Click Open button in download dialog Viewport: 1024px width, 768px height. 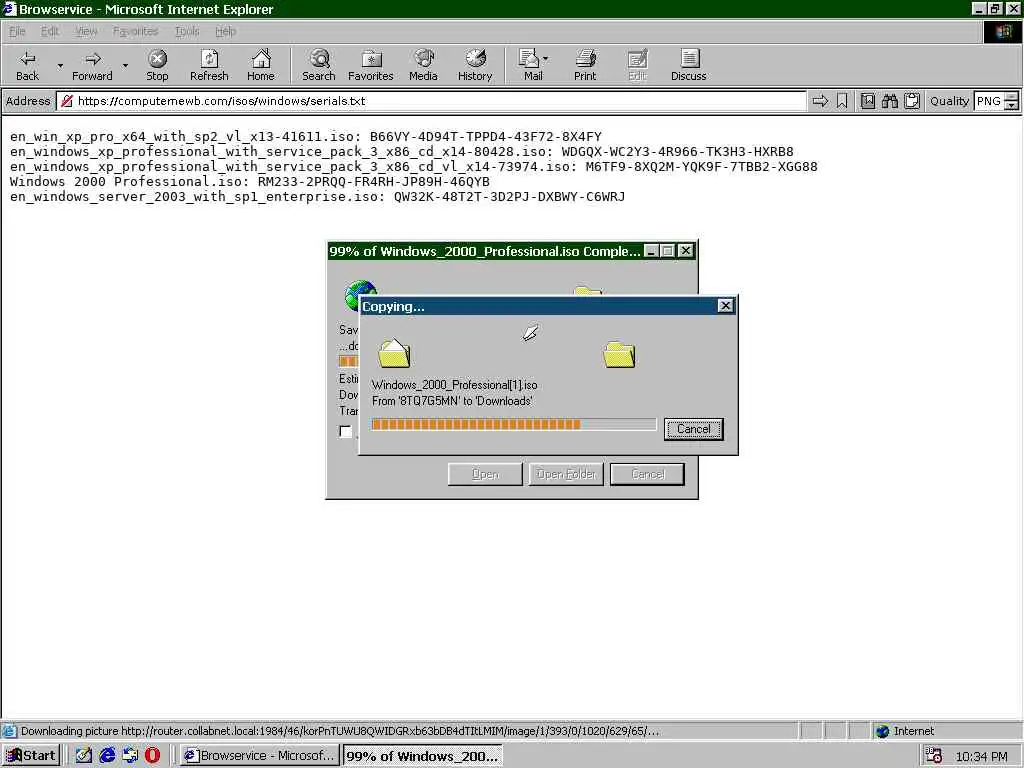click(x=485, y=474)
